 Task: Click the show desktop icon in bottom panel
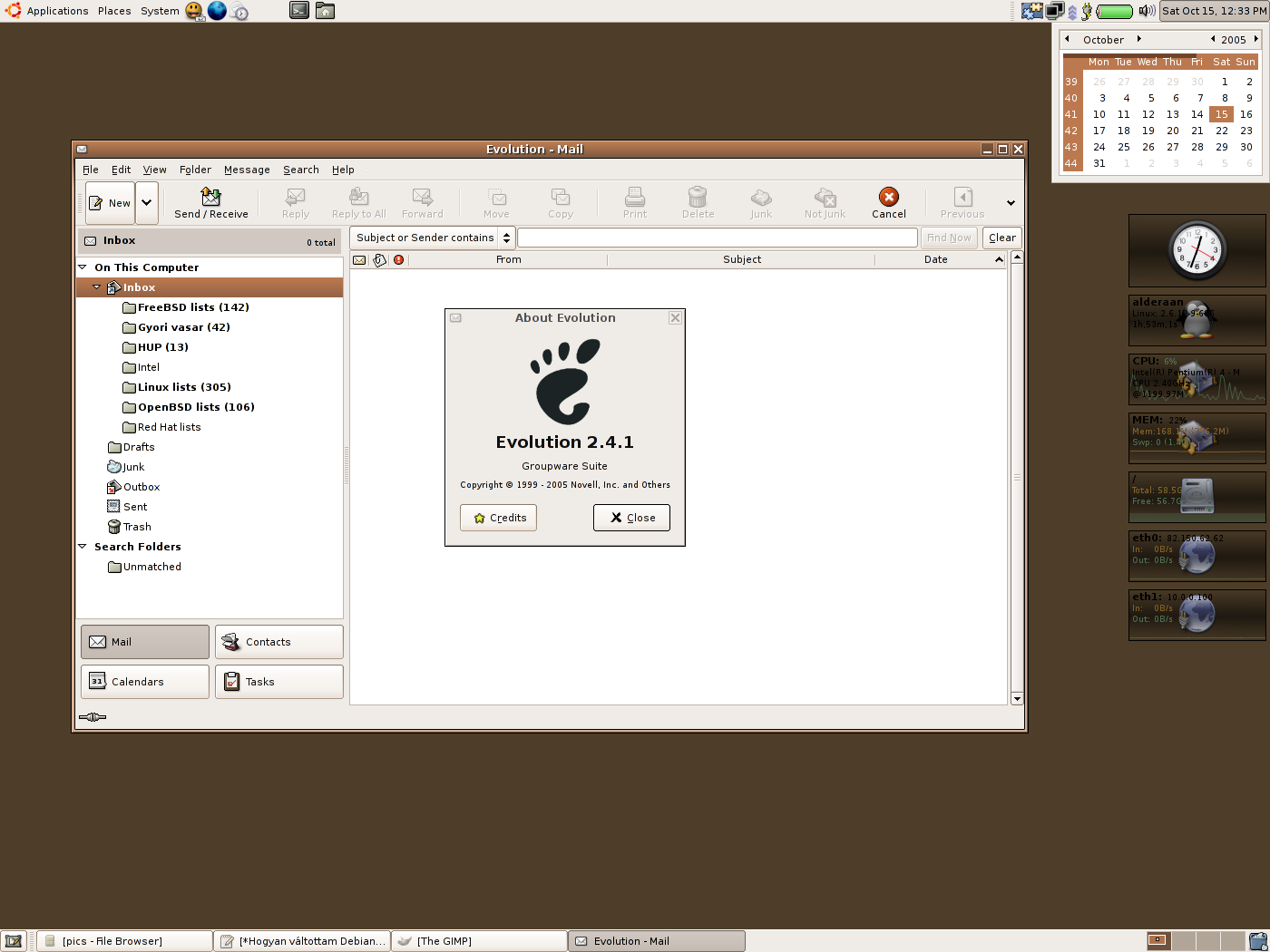(x=13, y=941)
